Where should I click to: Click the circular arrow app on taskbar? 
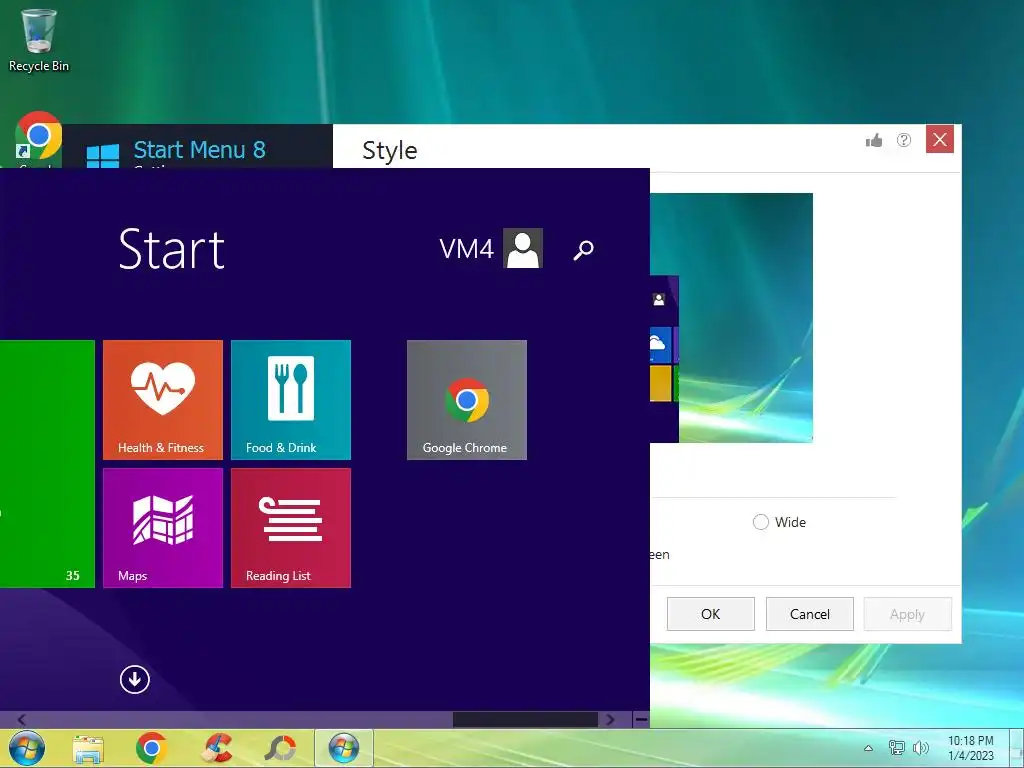coord(280,748)
